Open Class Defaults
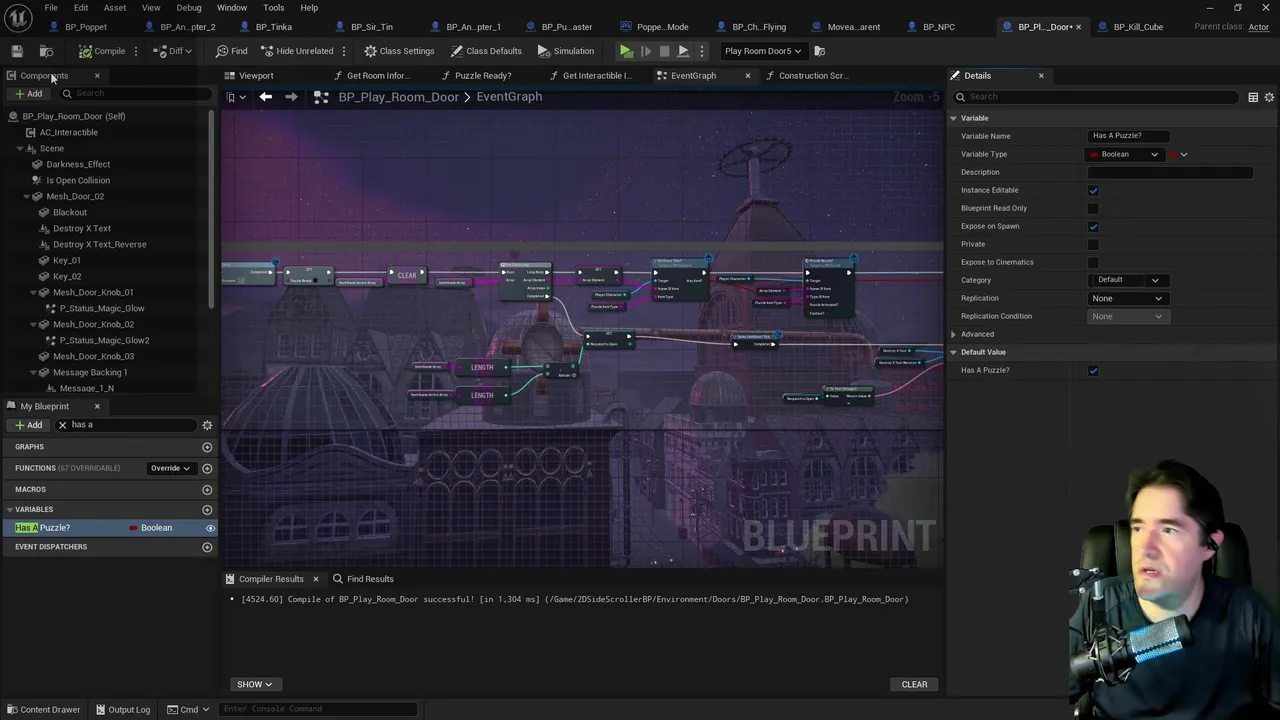Screen dimensions: 1280x720 [485, 51]
